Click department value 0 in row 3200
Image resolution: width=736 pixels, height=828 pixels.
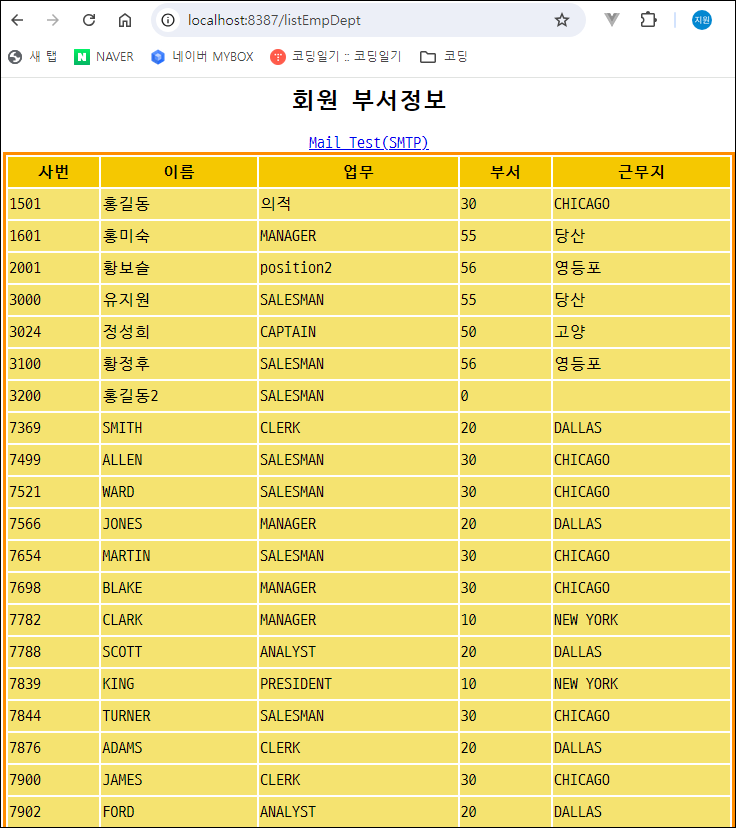coord(465,396)
